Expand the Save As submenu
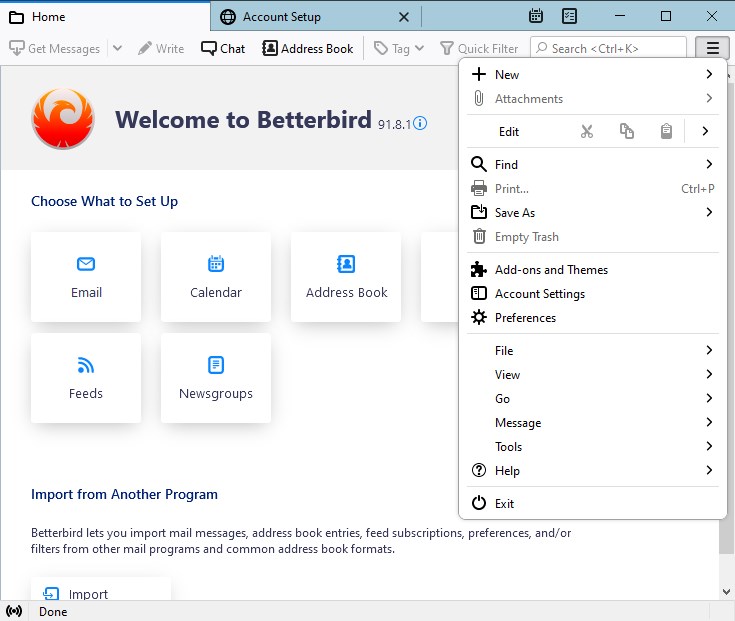 pos(592,212)
